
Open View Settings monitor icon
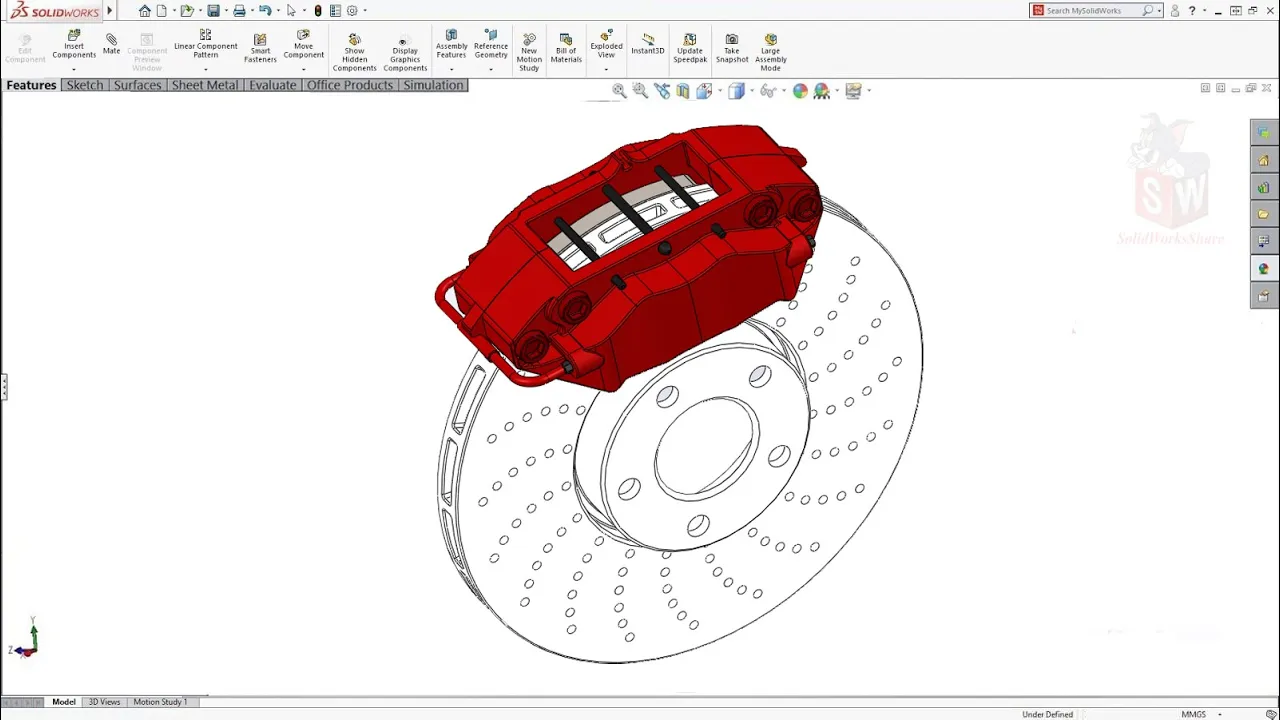coord(853,91)
